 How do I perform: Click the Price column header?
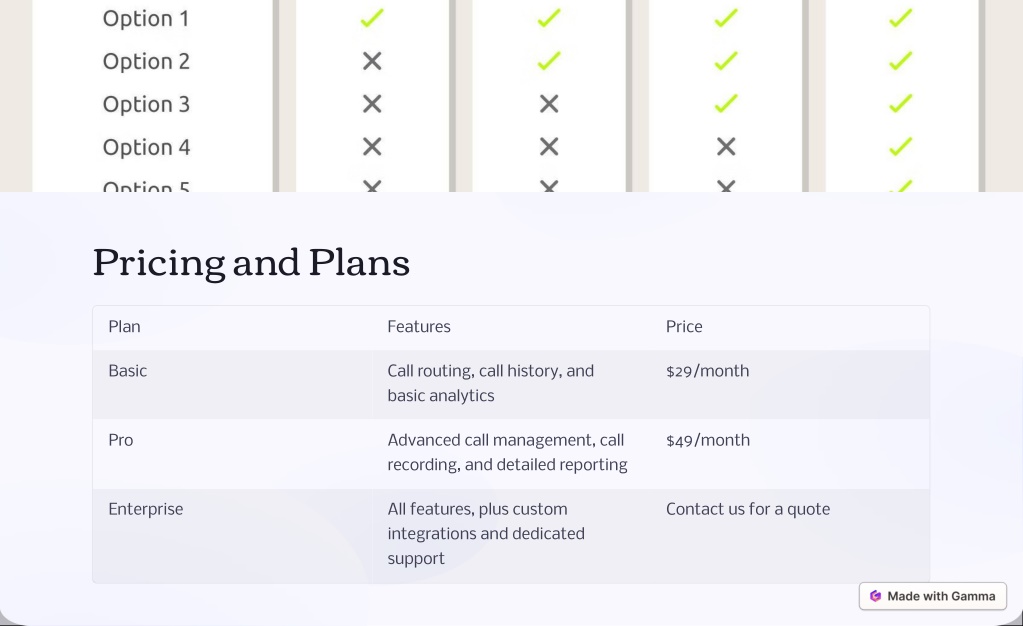pyautogui.click(x=684, y=327)
